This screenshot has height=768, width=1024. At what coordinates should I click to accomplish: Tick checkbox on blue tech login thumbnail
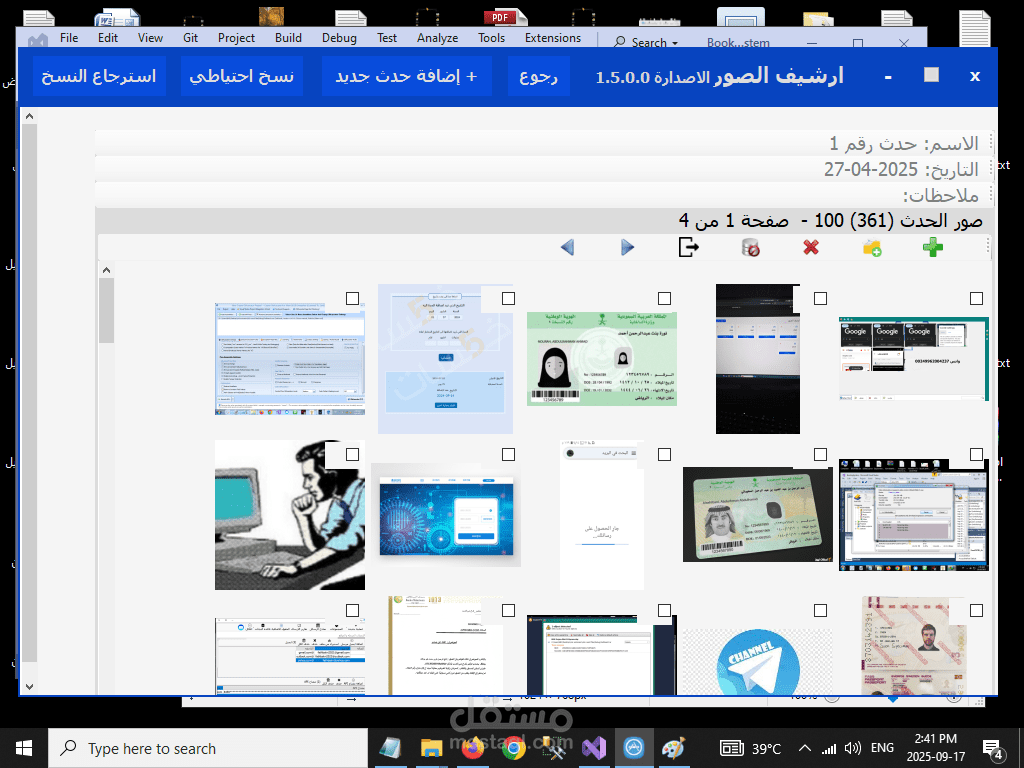tap(508, 455)
